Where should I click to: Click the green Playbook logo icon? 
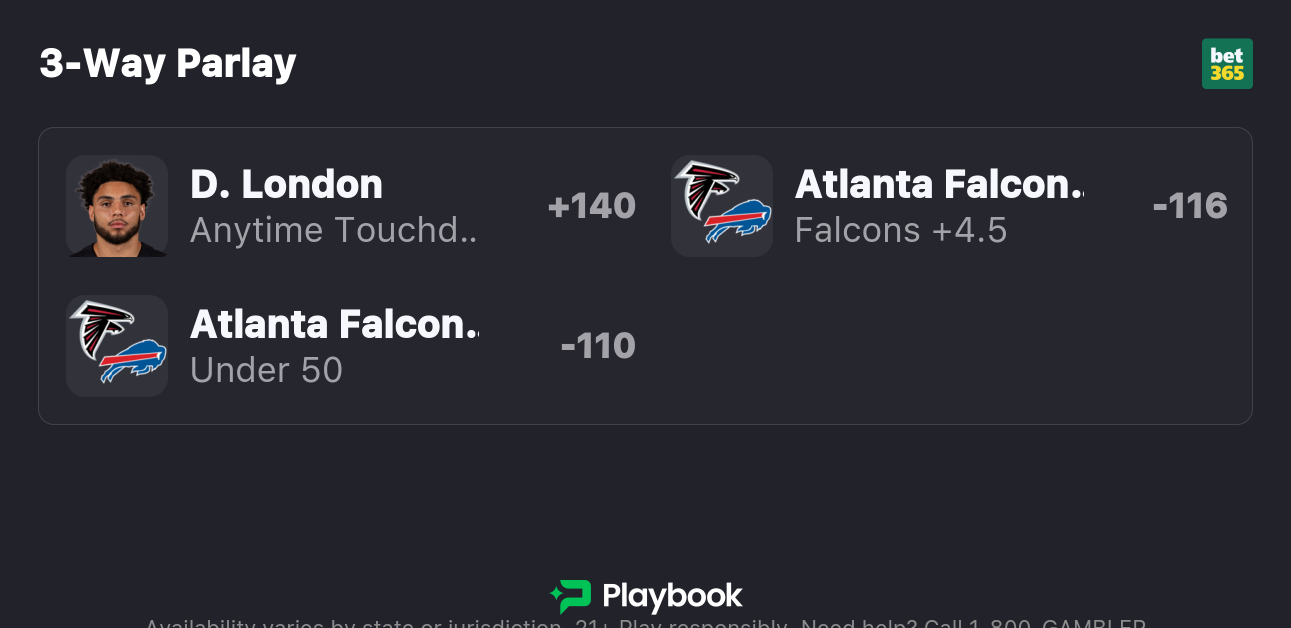coord(571,597)
